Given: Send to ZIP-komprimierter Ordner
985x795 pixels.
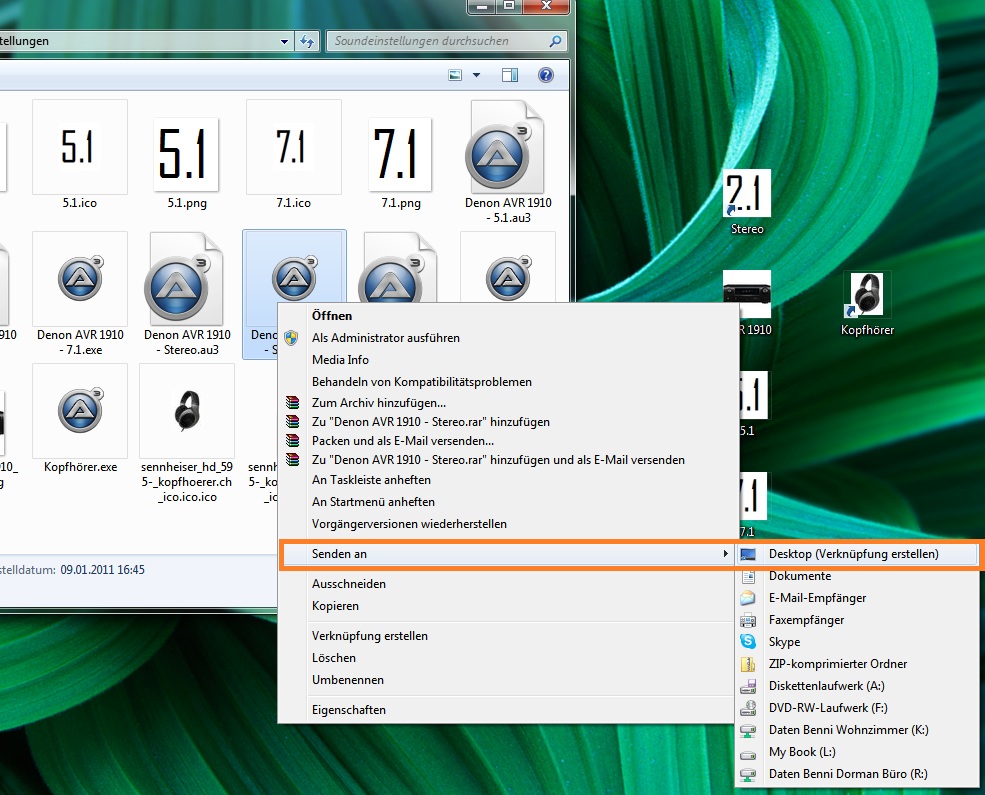Looking at the screenshot, I should point(857,664).
